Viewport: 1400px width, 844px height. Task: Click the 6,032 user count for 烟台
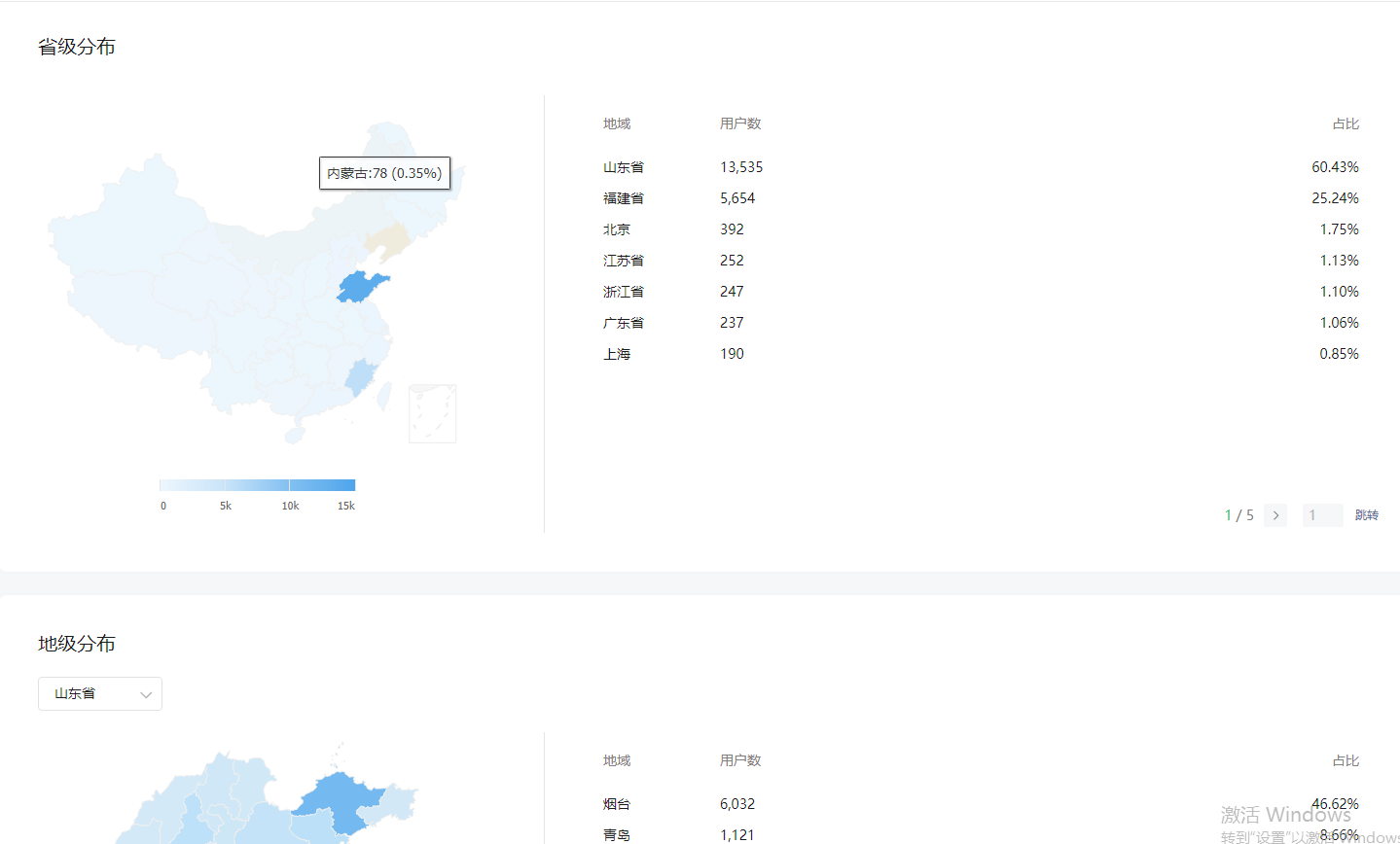(737, 804)
